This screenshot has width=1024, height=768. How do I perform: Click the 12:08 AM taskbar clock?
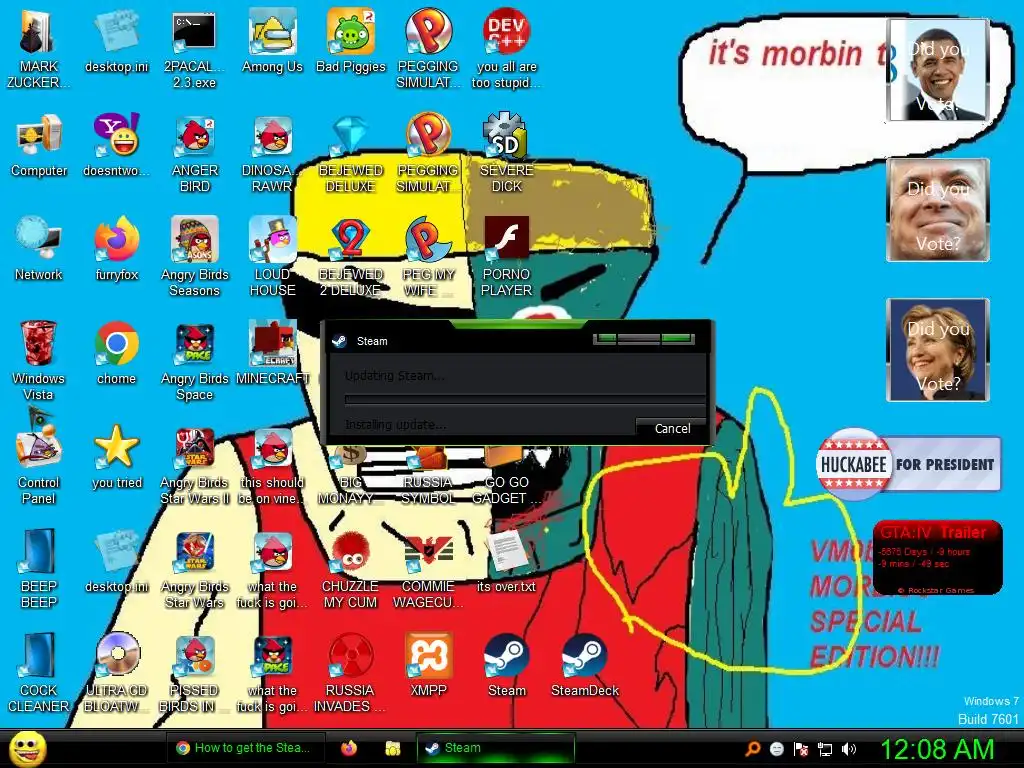[936, 748]
